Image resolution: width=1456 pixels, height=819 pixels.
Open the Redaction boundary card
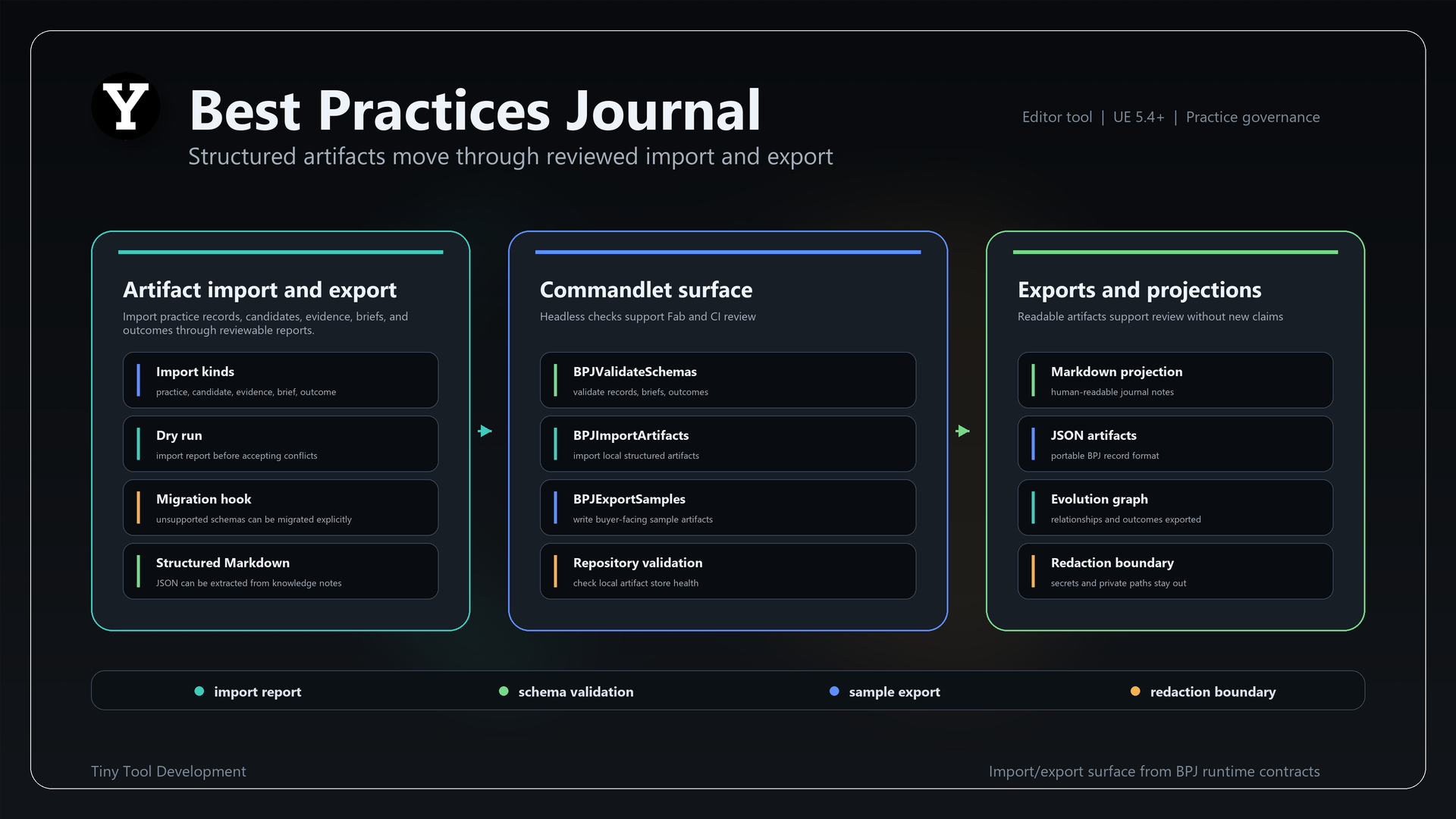point(1175,571)
